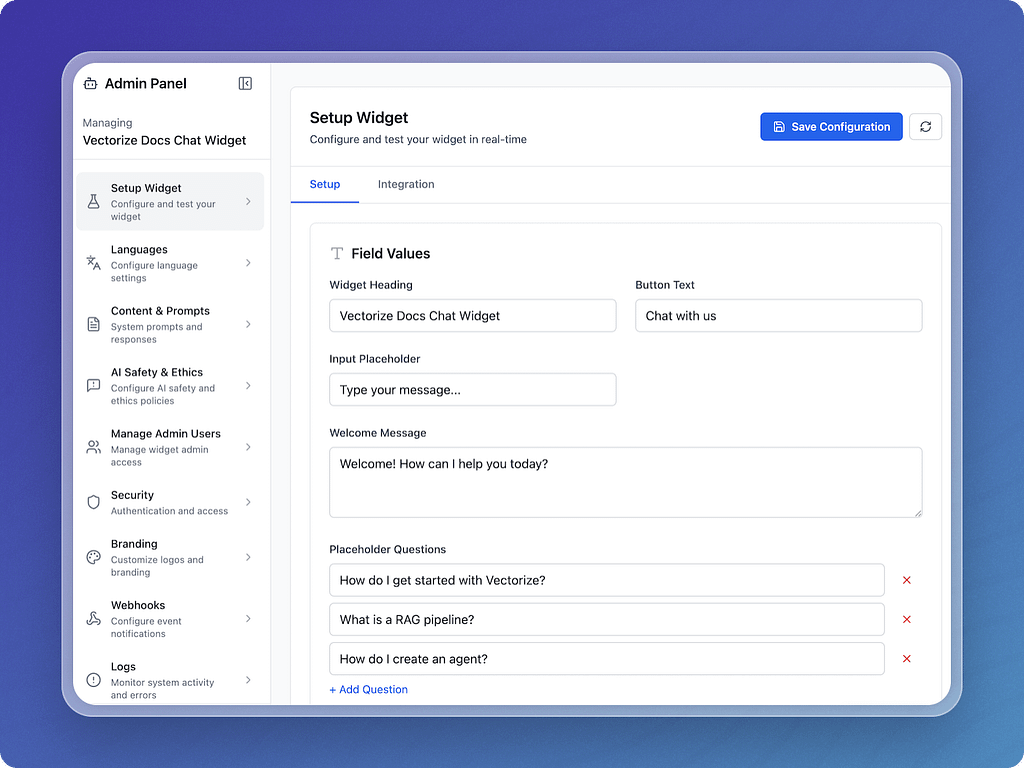Viewport: 1024px width, 768px height.
Task: Click the Branding palette icon
Action: (93, 558)
